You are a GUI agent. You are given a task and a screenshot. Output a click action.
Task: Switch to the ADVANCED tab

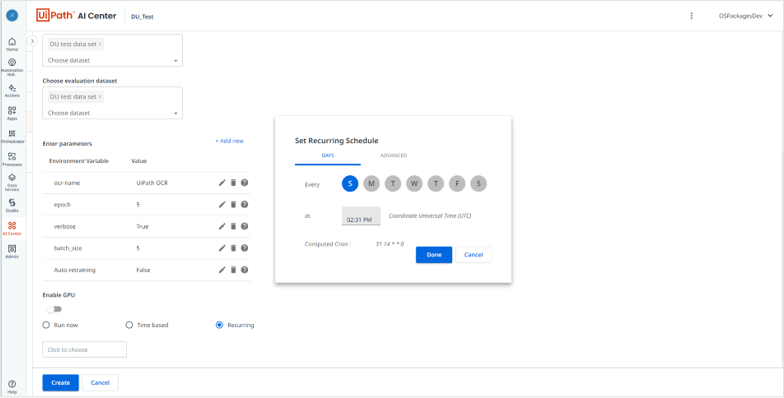(394, 156)
